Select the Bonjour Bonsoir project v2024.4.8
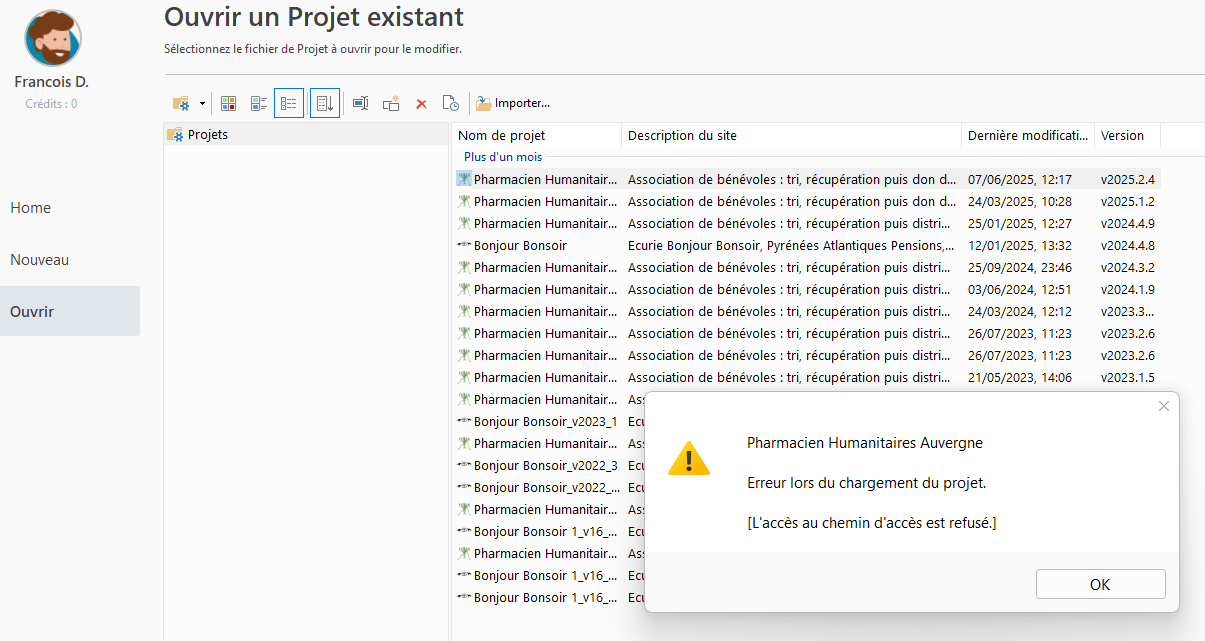This screenshot has width=1205, height=641. click(808, 246)
